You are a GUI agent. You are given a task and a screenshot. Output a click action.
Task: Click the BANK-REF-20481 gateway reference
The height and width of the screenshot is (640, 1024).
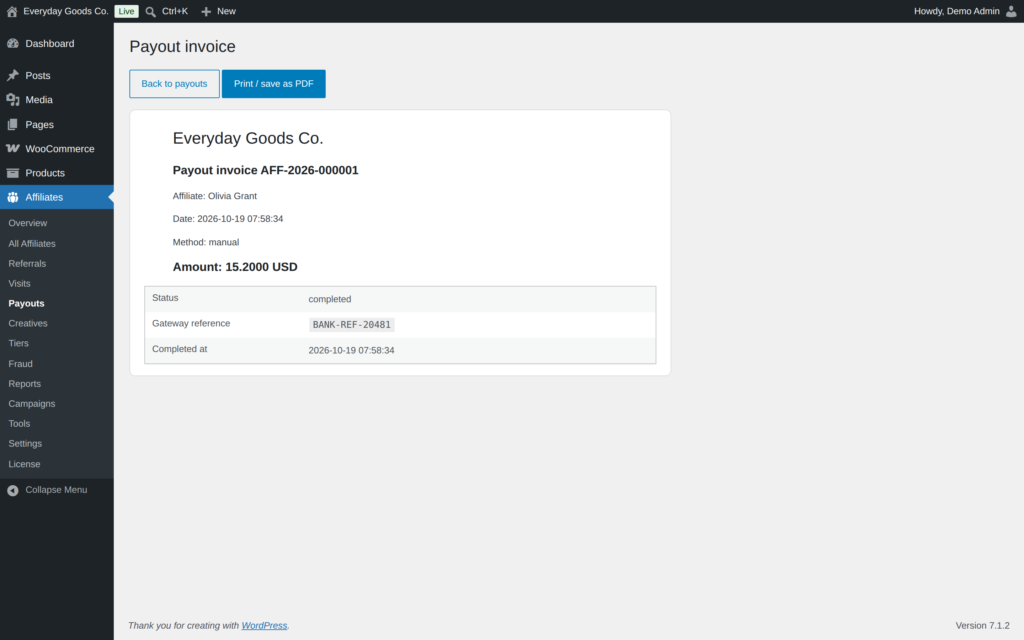(351, 325)
